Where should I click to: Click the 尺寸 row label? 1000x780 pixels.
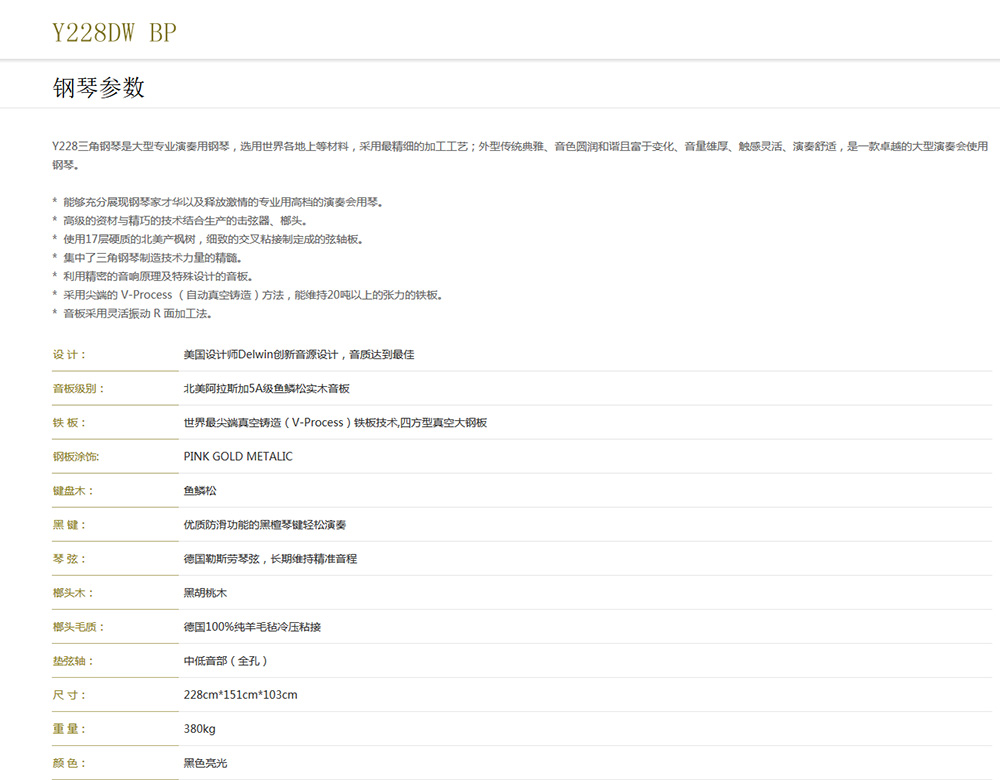point(69,695)
